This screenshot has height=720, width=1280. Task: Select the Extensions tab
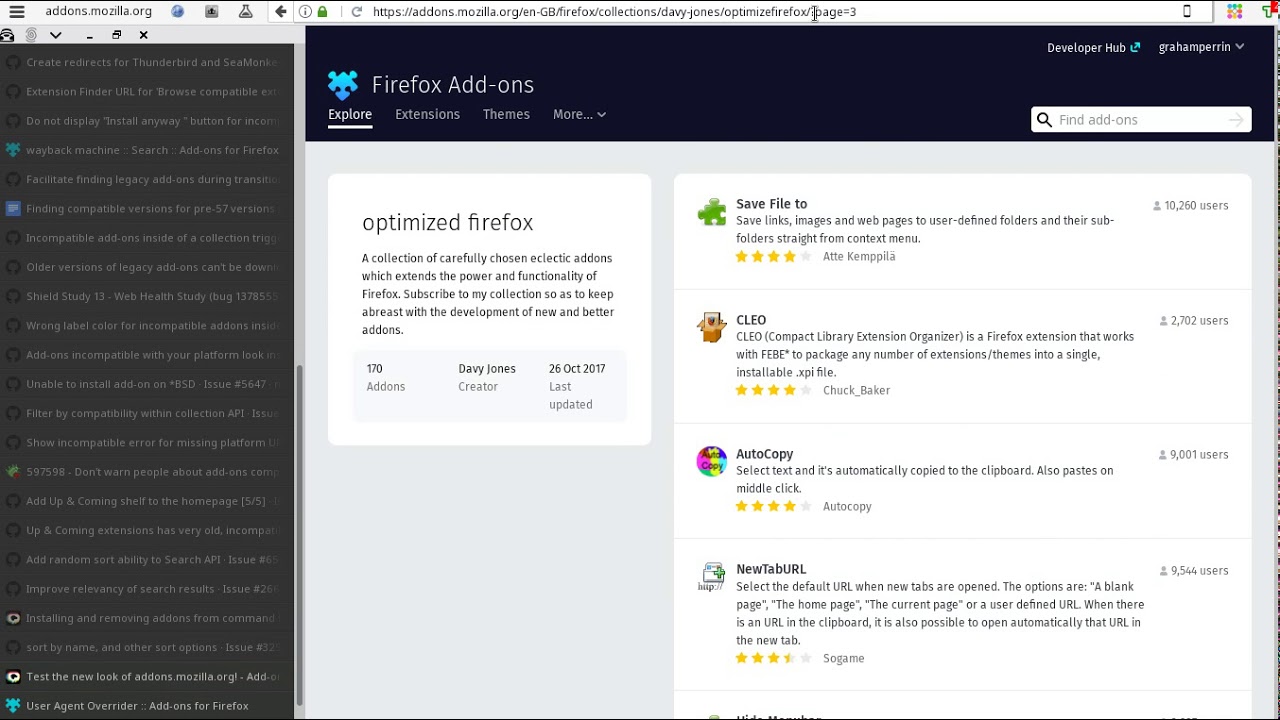pyautogui.click(x=427, y=114)
